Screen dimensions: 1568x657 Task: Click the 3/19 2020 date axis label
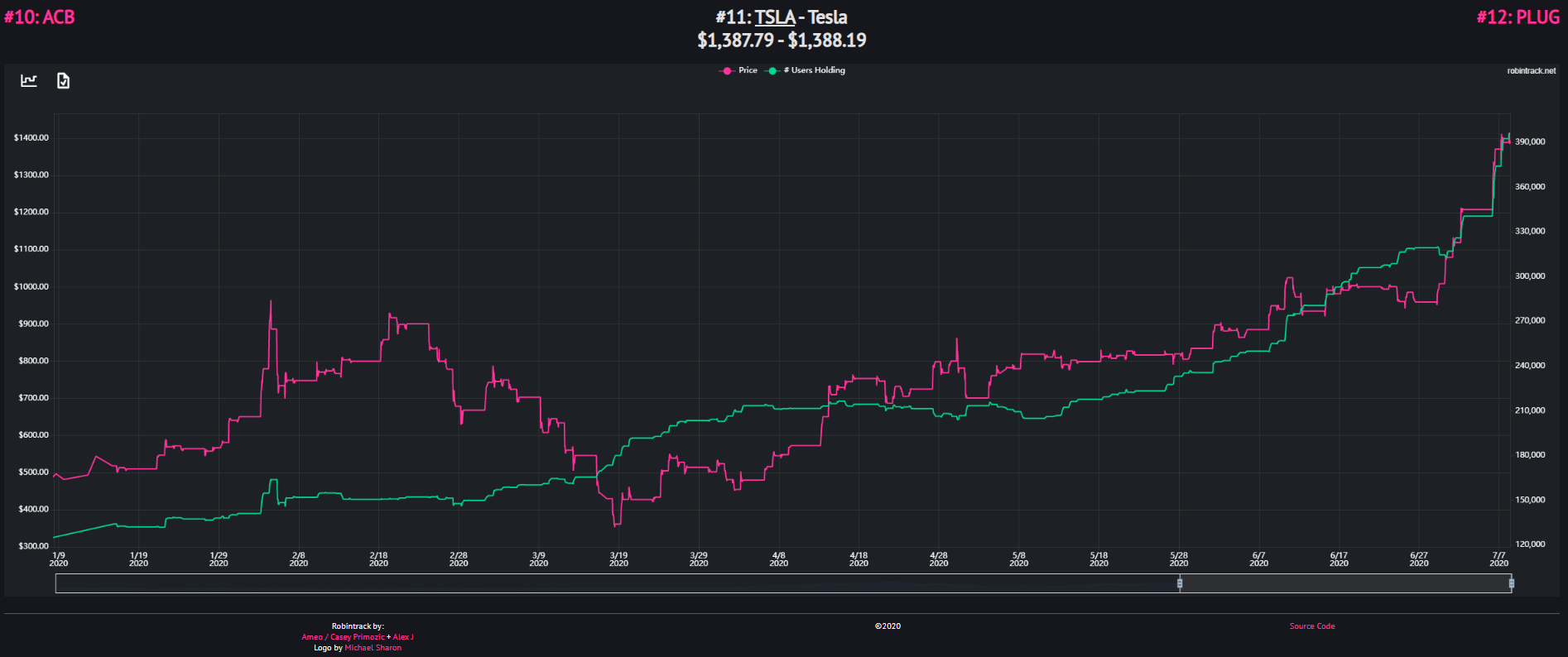click(618, 559)
